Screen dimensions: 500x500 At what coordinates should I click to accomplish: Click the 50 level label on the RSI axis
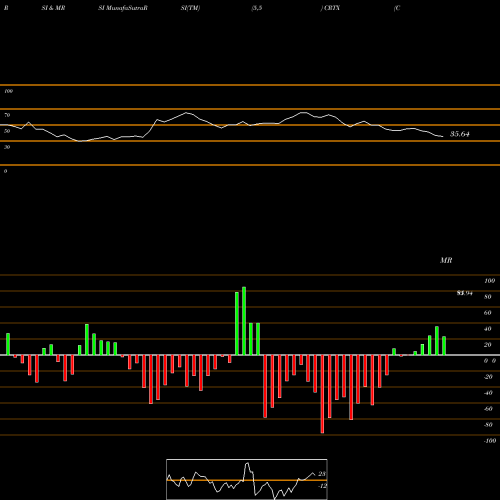point(7,131)
